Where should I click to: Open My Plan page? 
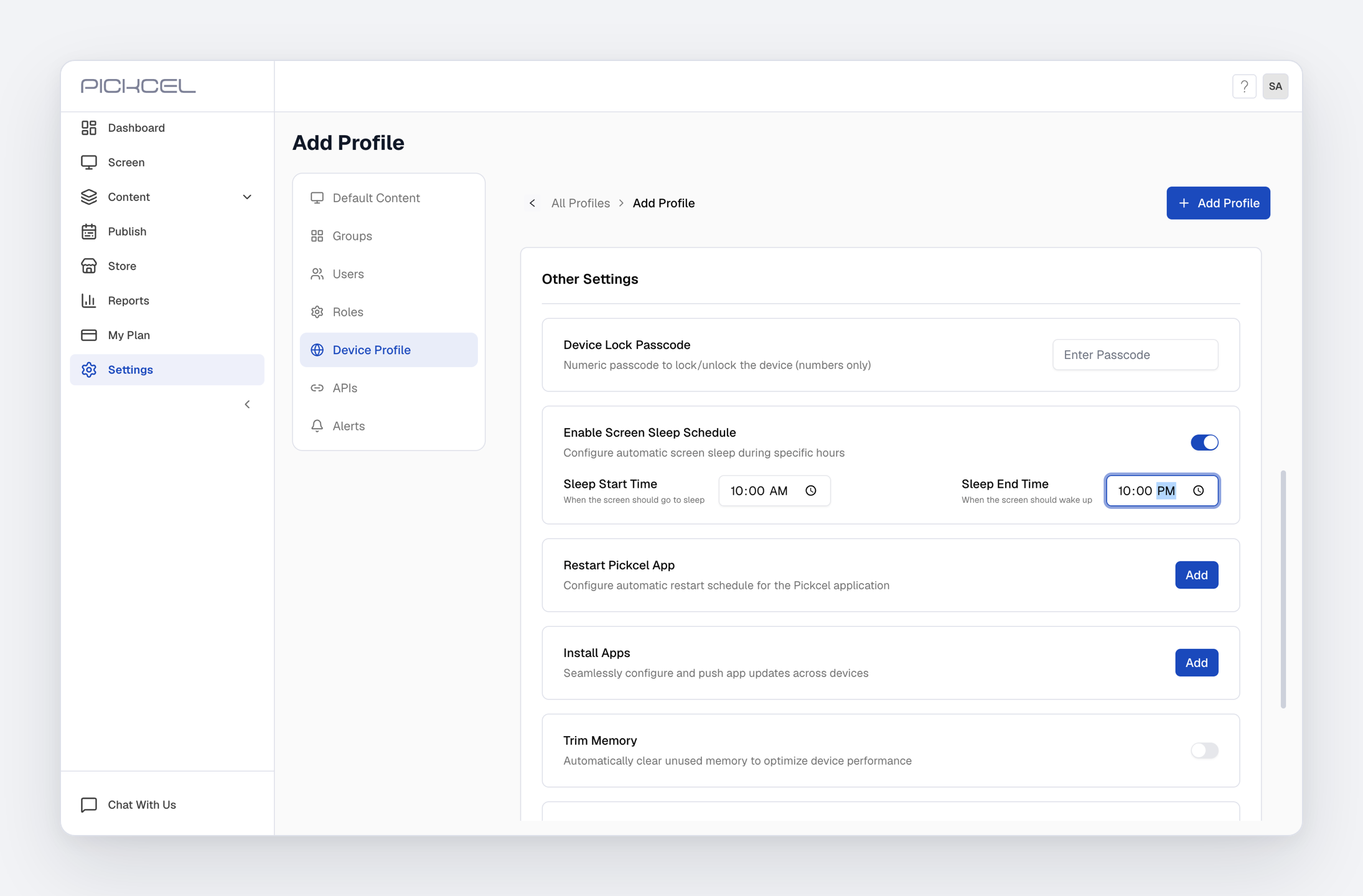pyautogui.click(x=167, y=335)
